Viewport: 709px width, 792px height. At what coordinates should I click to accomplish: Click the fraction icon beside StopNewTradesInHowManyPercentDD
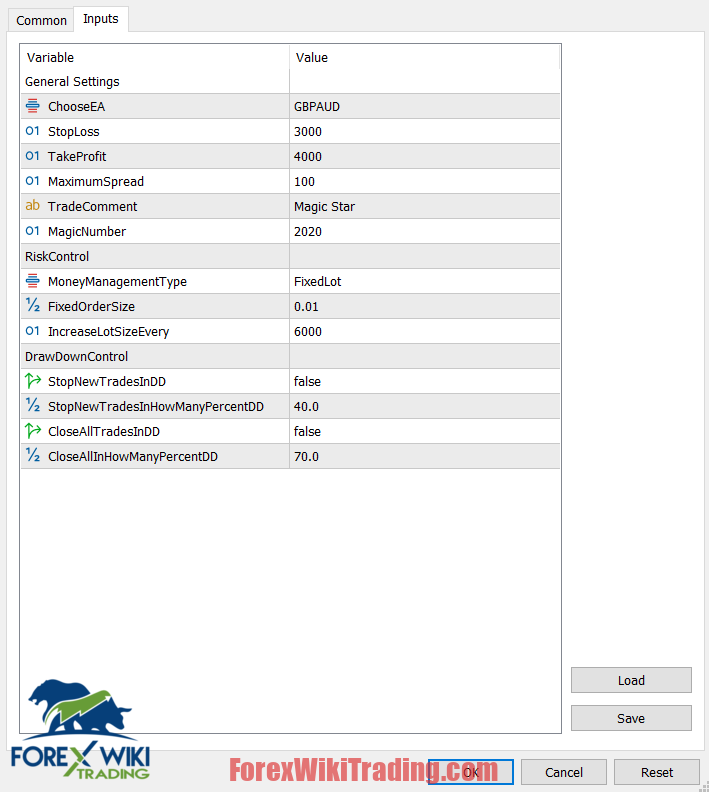(32, 406)
